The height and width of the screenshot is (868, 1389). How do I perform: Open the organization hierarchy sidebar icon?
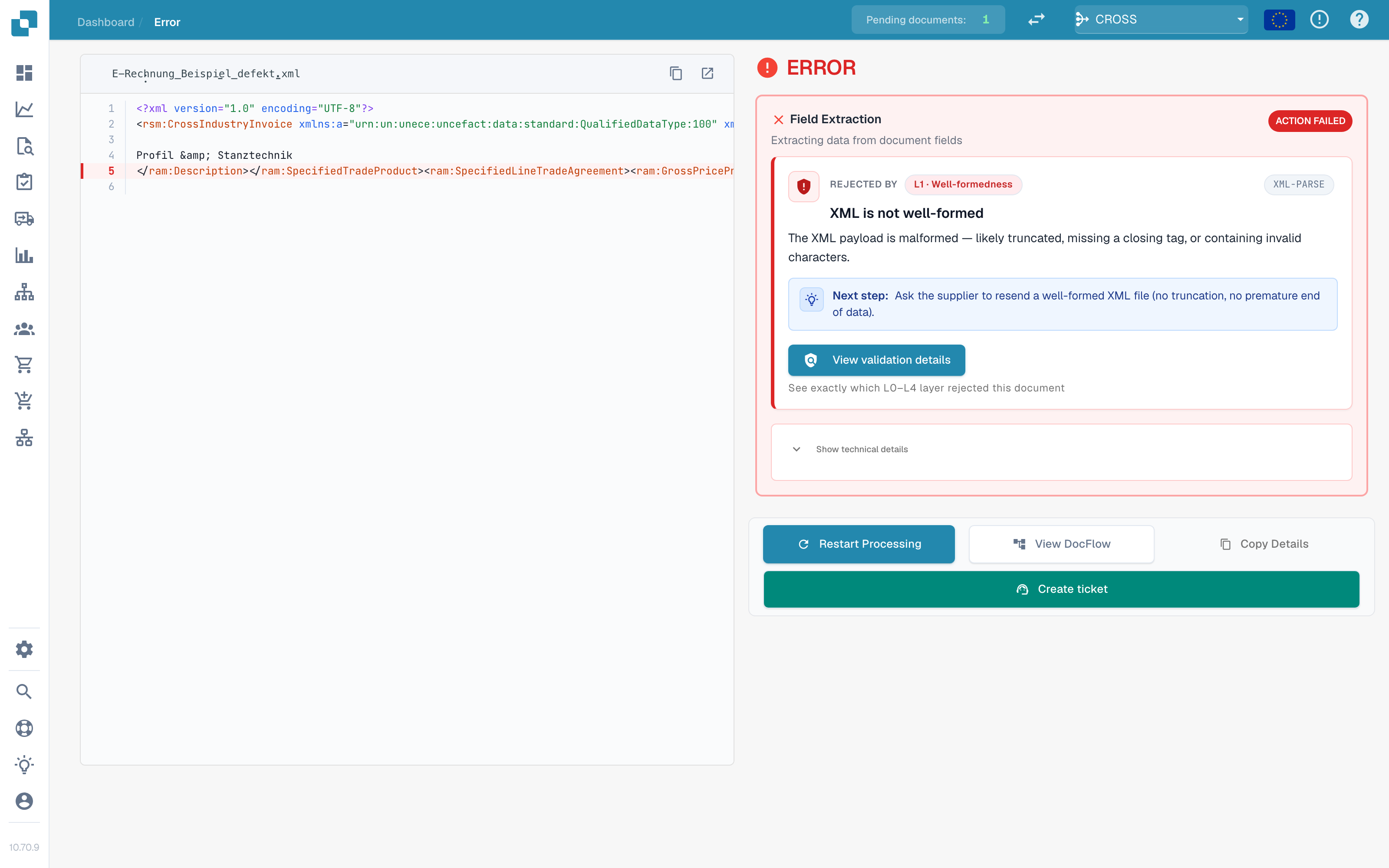pyautogui.click(x=24, y=292)
